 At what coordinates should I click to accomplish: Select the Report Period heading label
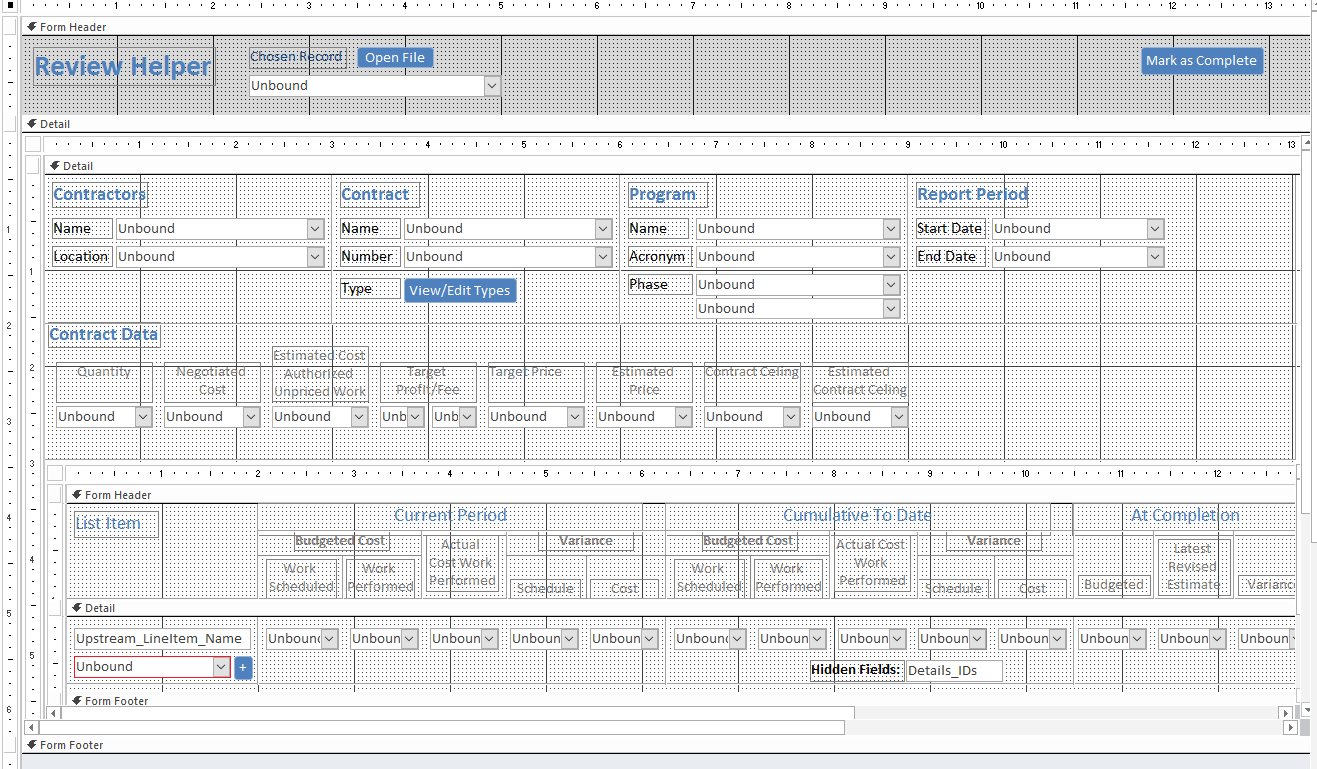(972, 195)
